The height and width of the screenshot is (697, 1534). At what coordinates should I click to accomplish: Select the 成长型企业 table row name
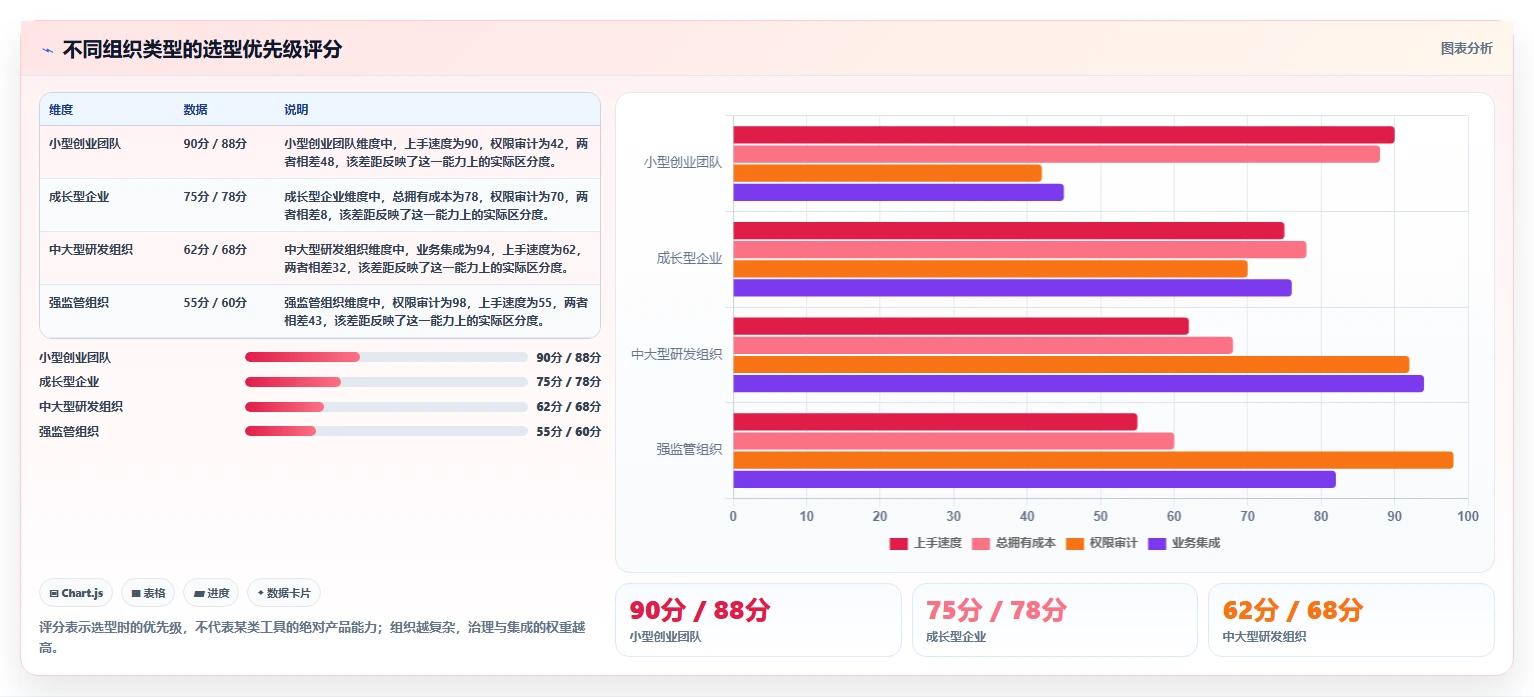pyautogui.click(x=79, y=197)
